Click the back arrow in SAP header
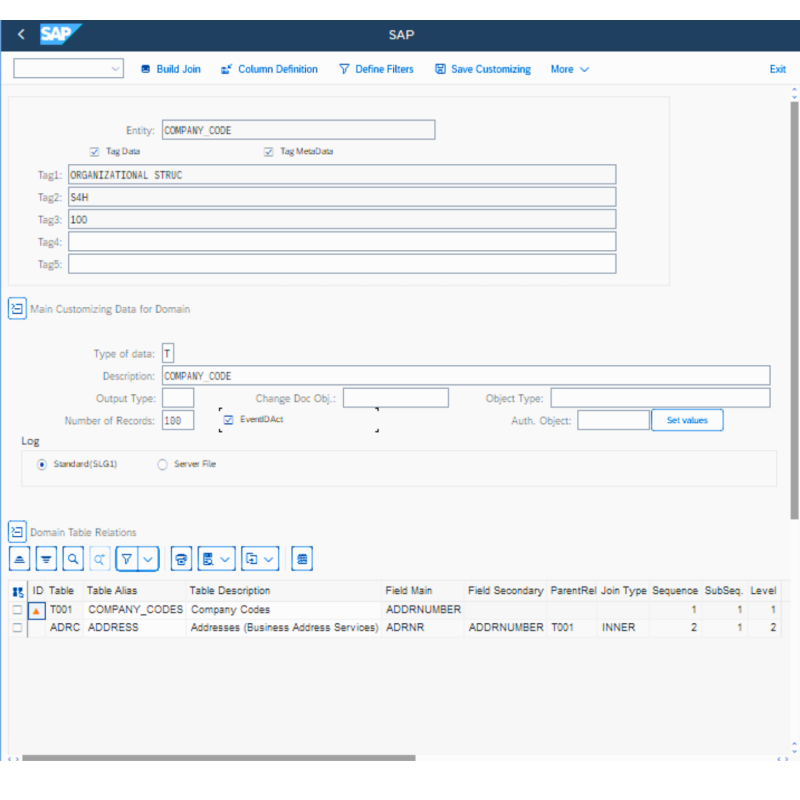 [22, 35]
